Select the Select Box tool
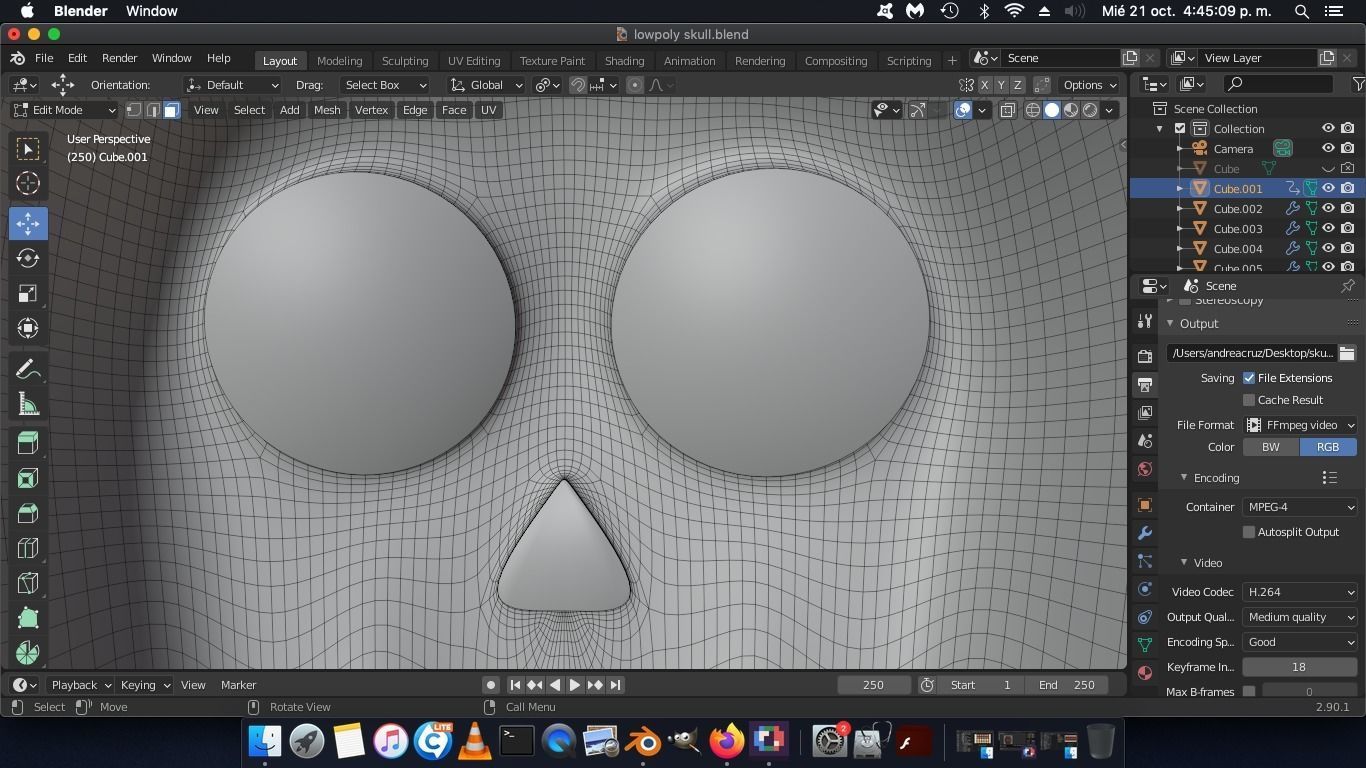Screen dimensions: 1366x768 [28, 148]
